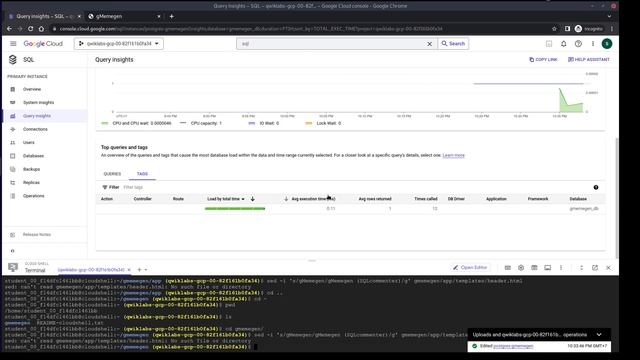Open Backups in the sidebar
640x360 pixels.
pos(31,169)
